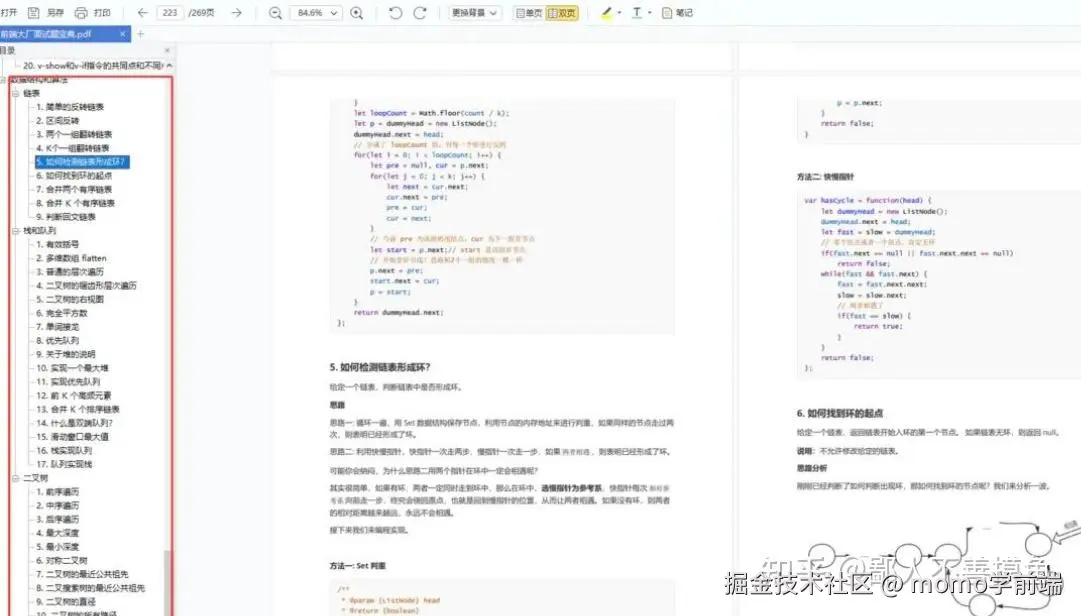
Task: Open outline item 7. 合并两个有序链表
Action: tap(74, 189)
